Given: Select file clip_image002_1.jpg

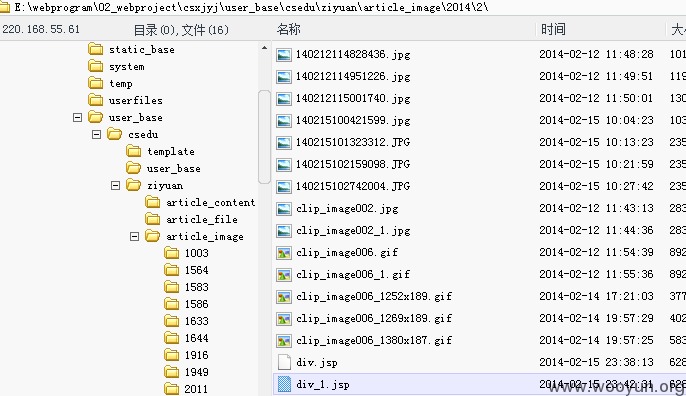Looking at the screenshot, I should click(x=353, y=231).
